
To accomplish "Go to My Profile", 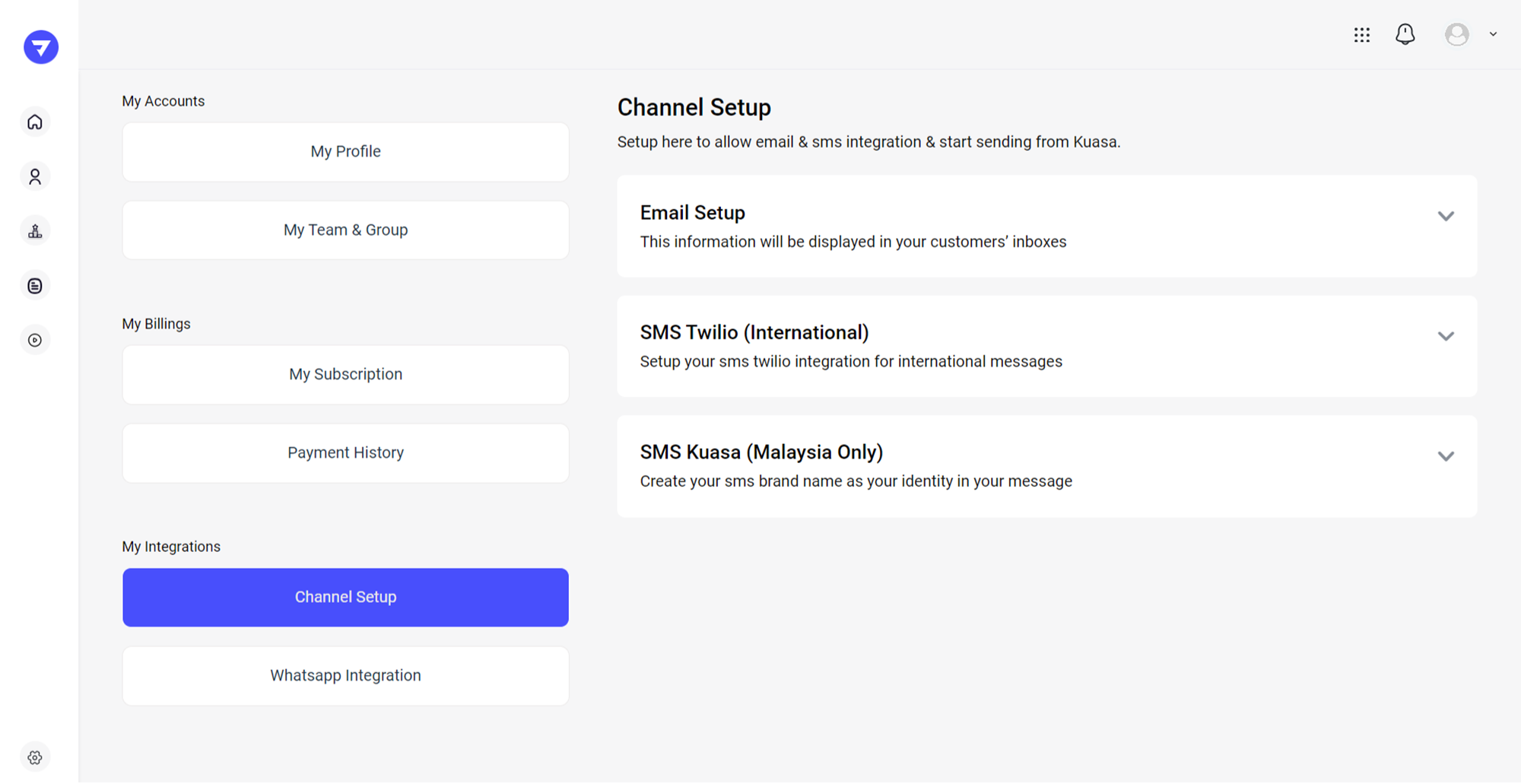I will click(345, 152).
